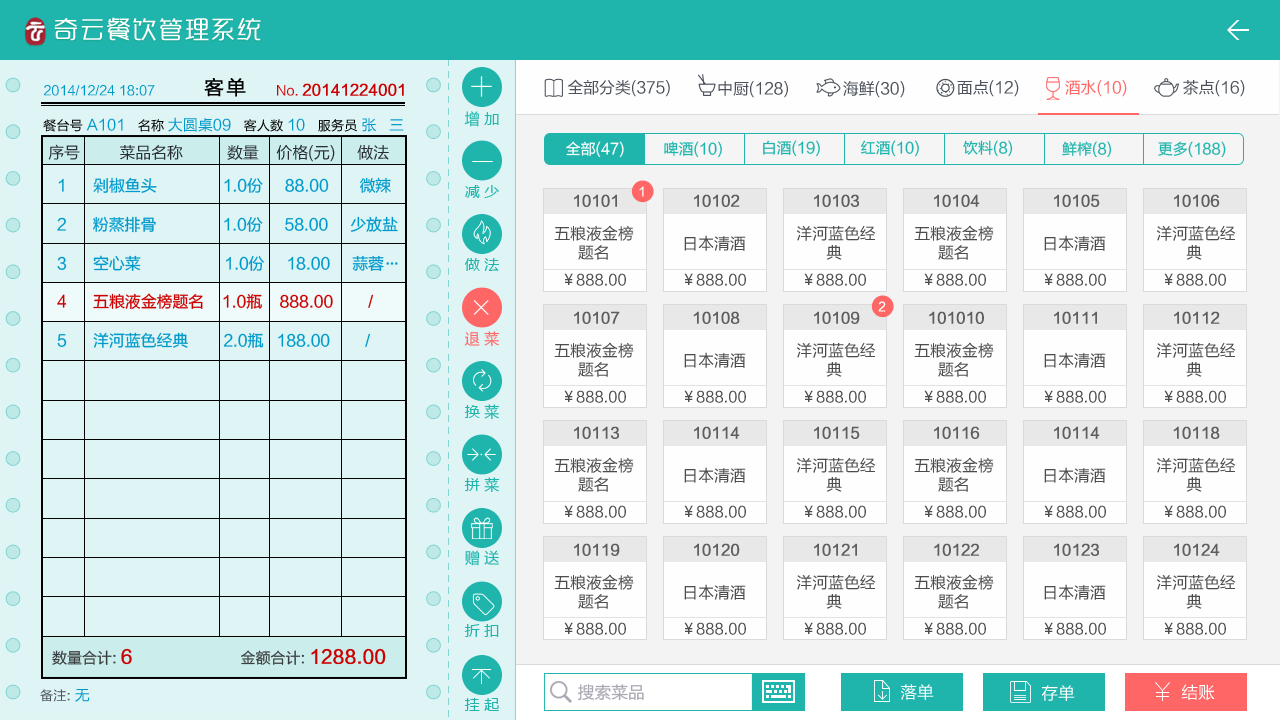Click the 备注 remark value 无
The height and width of the screenshot is (720, 1280).
pos(82,695)
